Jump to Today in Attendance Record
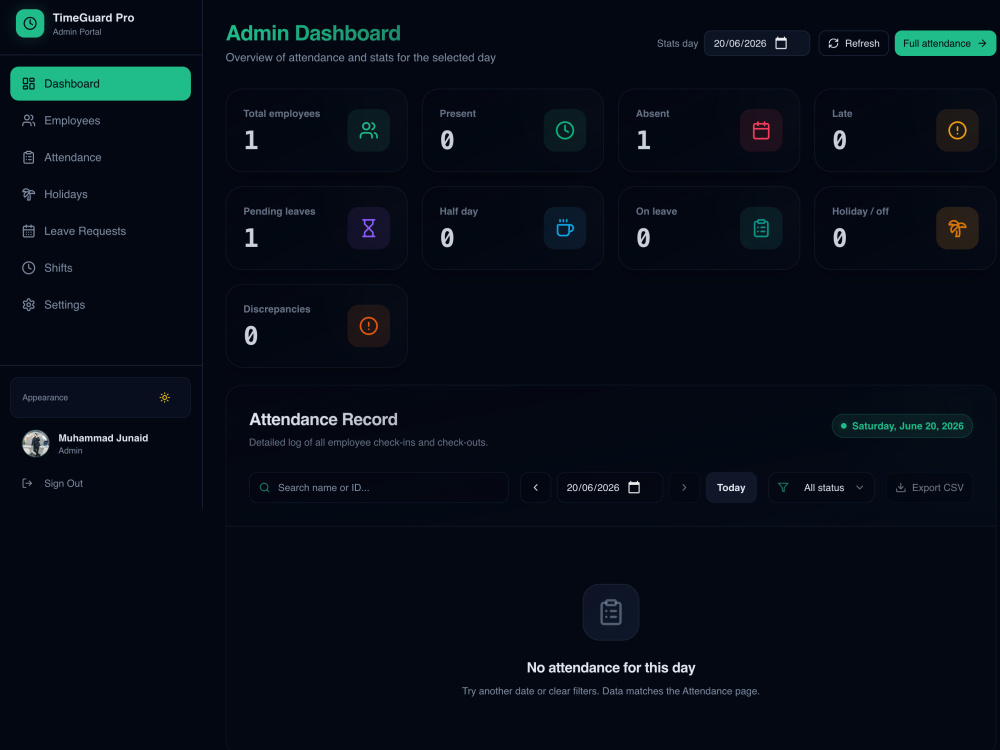Screen dimensions: 1000x750 pyautogui.click(x=731, y=487)
